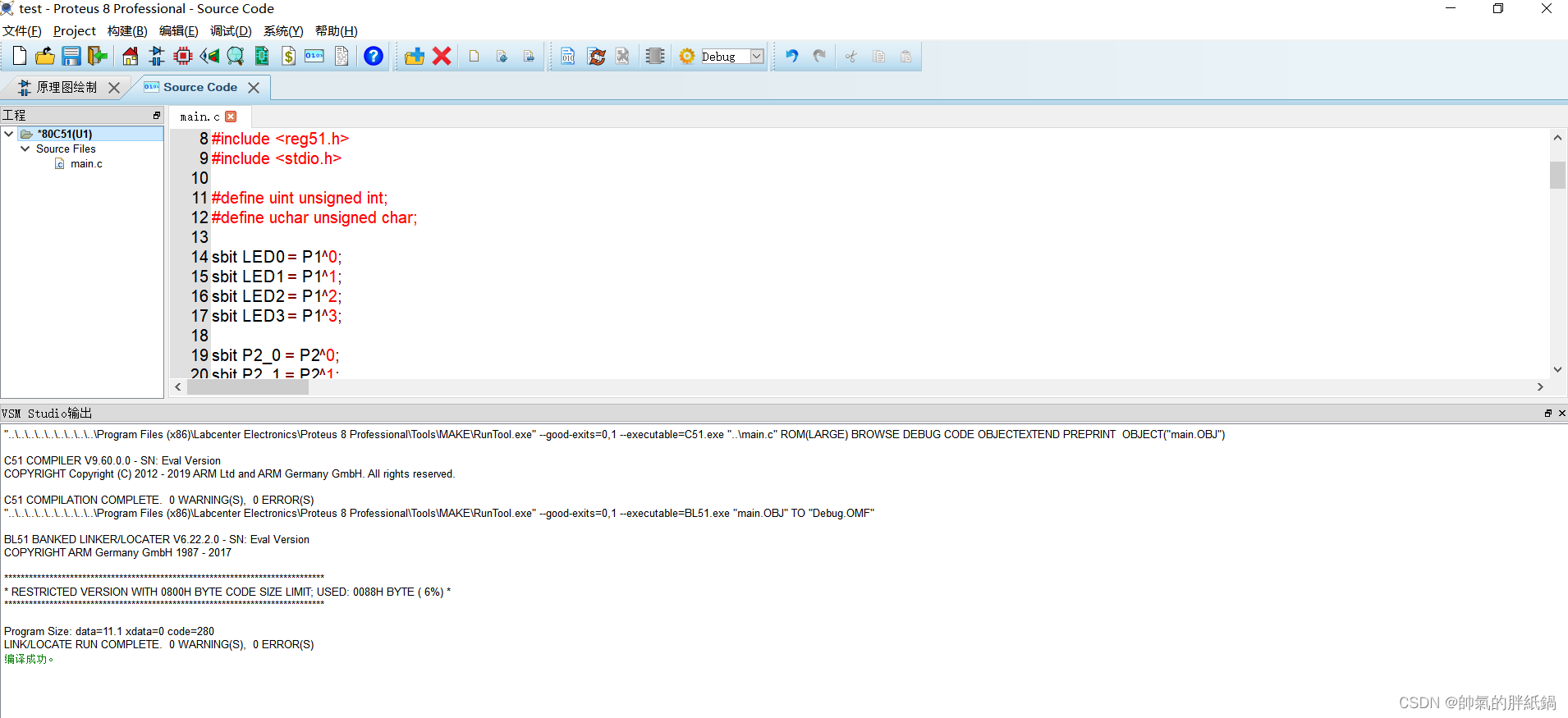Select the 80C51(U1) tree item
This screenshot has width=1568, height=718.
tap(65, 134)
